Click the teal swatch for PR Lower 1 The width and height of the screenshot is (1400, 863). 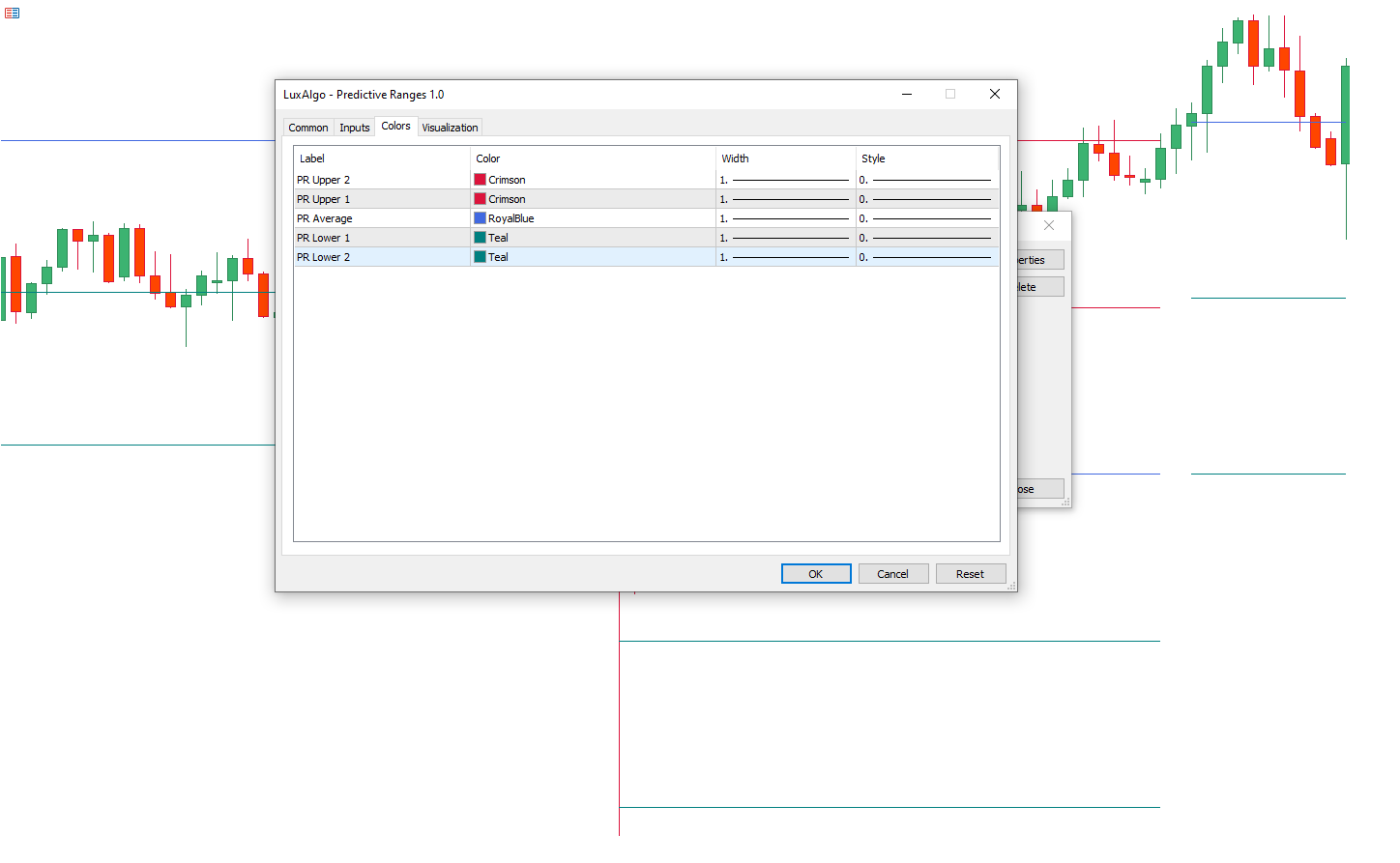point(480,238)
